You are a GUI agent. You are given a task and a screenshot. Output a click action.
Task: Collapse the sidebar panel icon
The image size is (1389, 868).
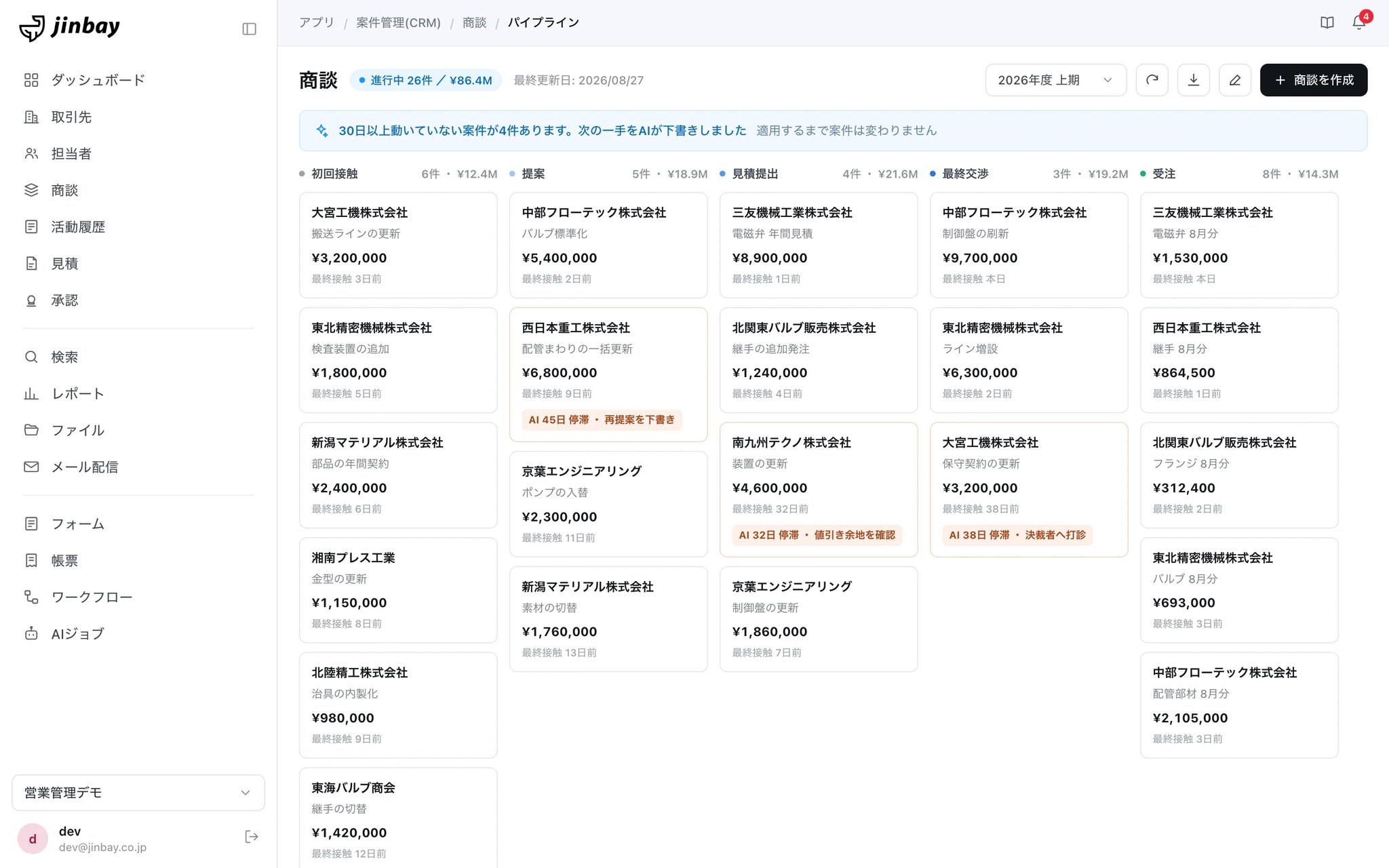[x=249, y=28]
